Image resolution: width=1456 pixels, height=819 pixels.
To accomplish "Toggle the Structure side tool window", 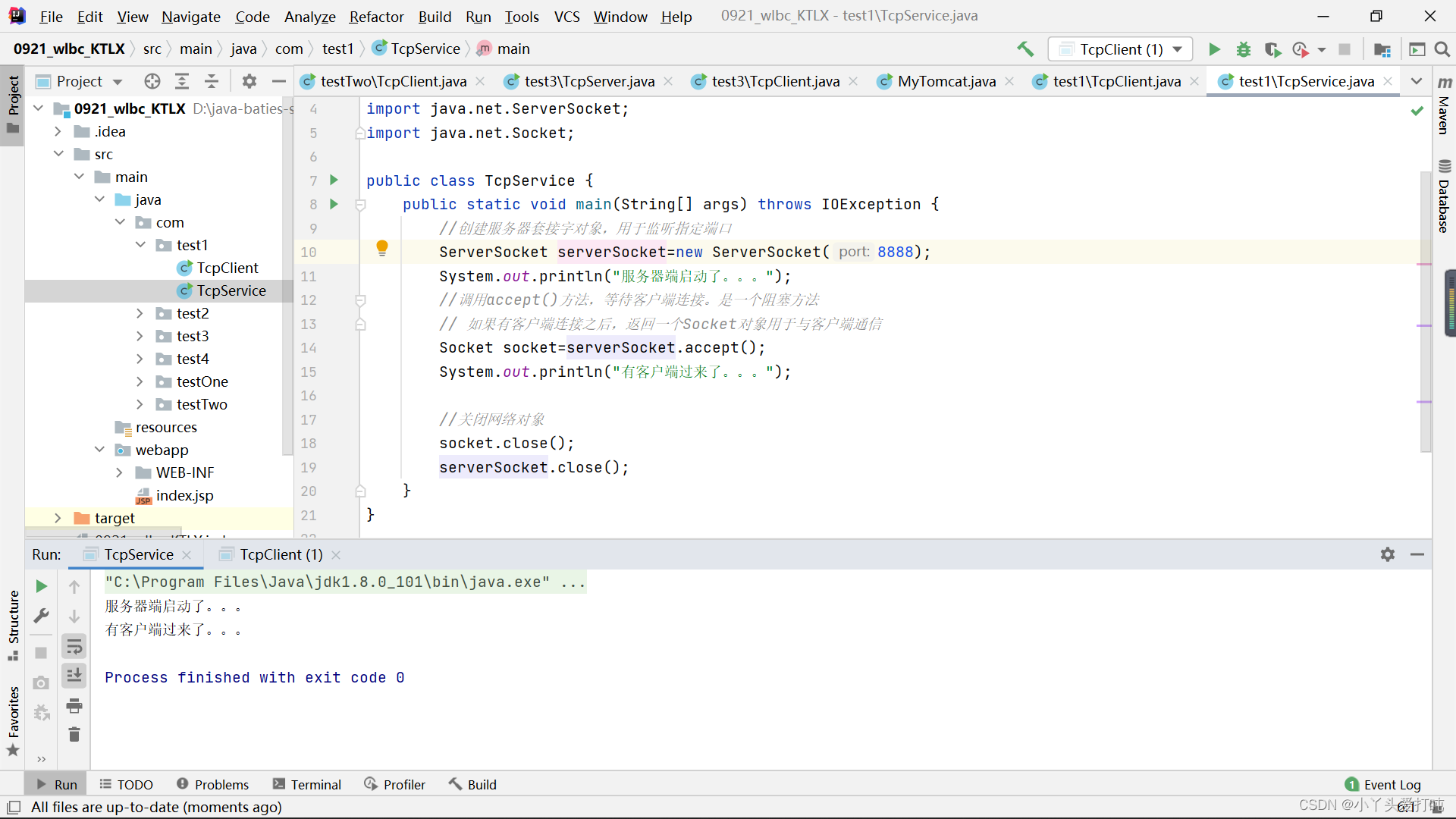I will click(13, 626).
